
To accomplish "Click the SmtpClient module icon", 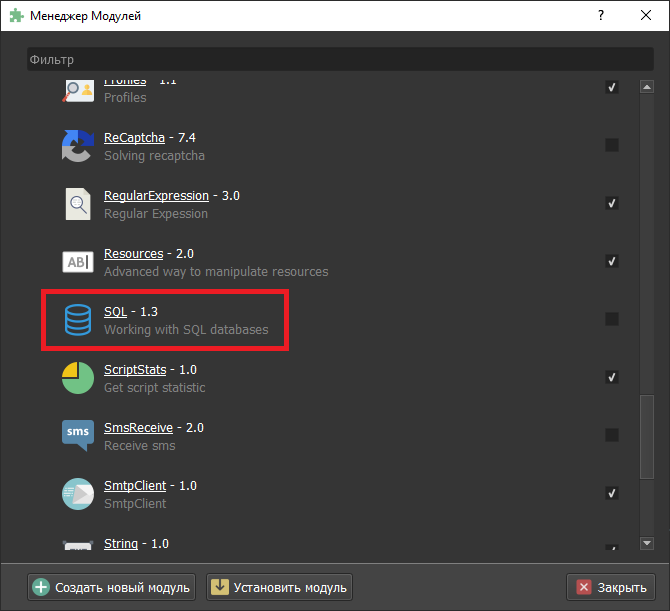I will (x=77, y=494).
